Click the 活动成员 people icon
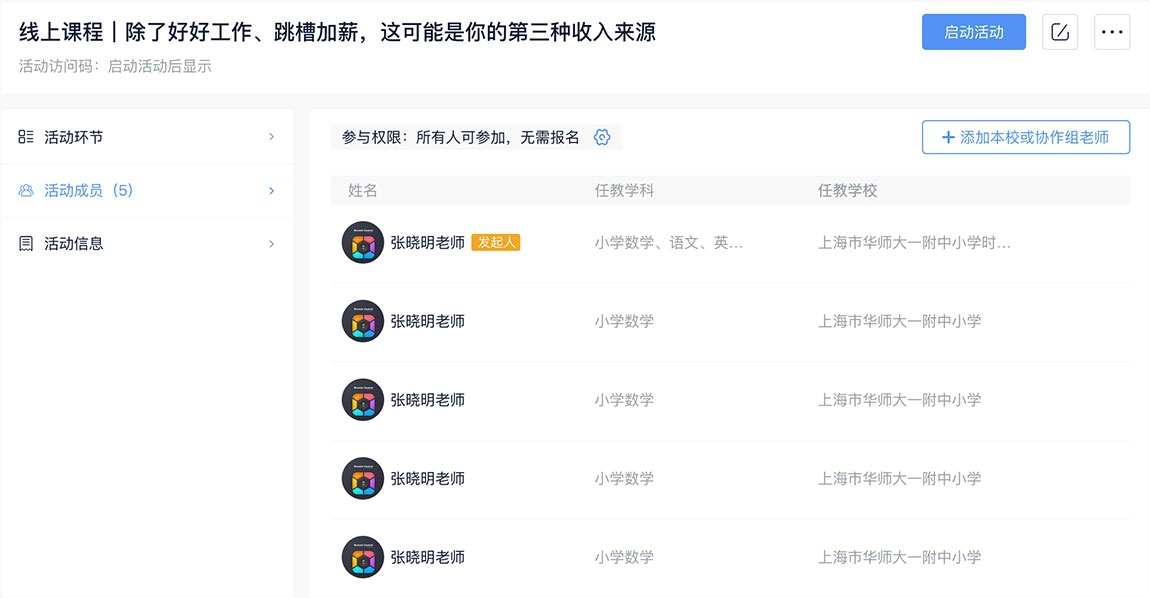The width and height of the screenshot is (1150, 598). (x=26, y=191)
